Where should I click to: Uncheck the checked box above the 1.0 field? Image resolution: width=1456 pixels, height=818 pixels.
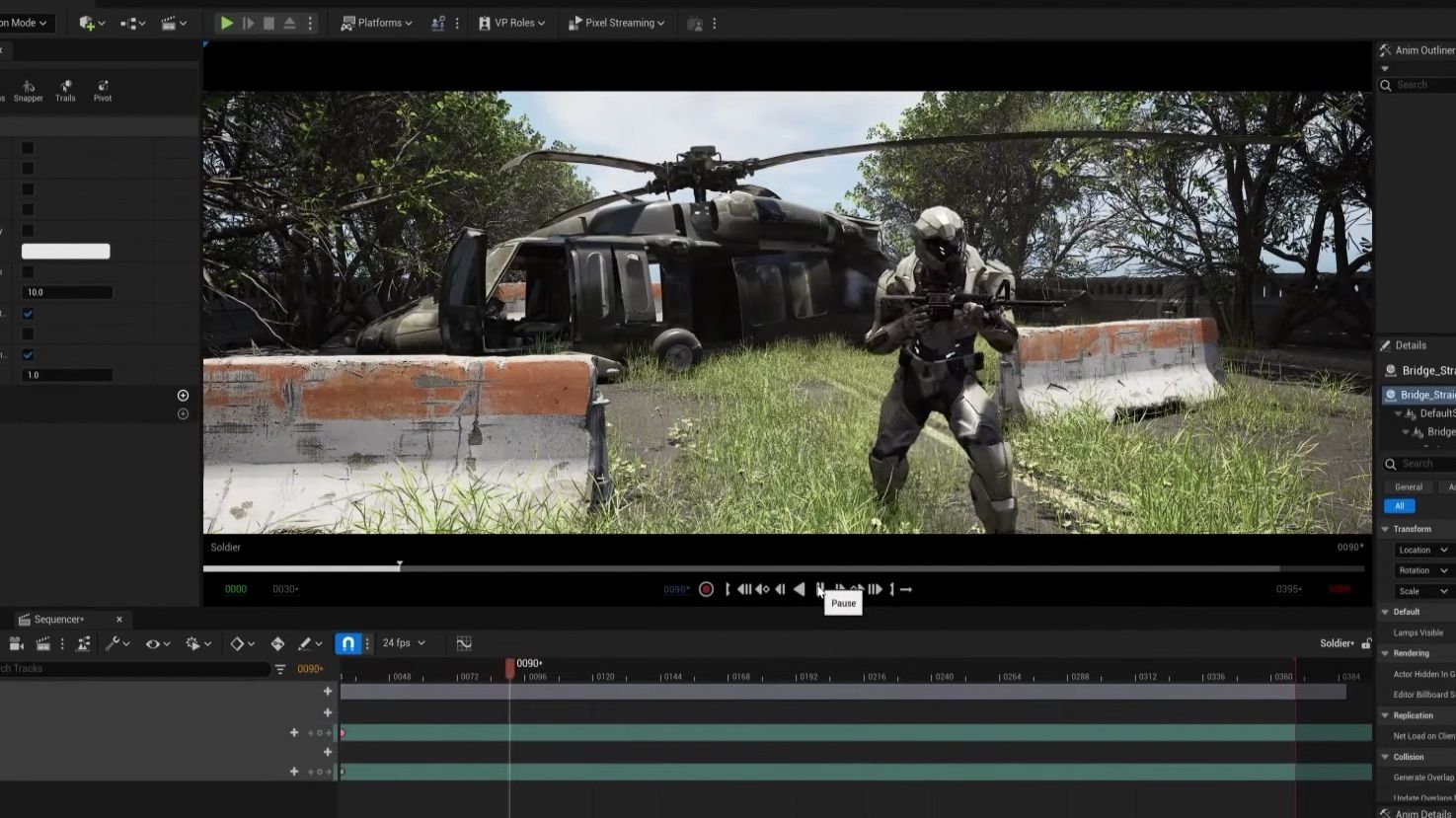[28, 354]
